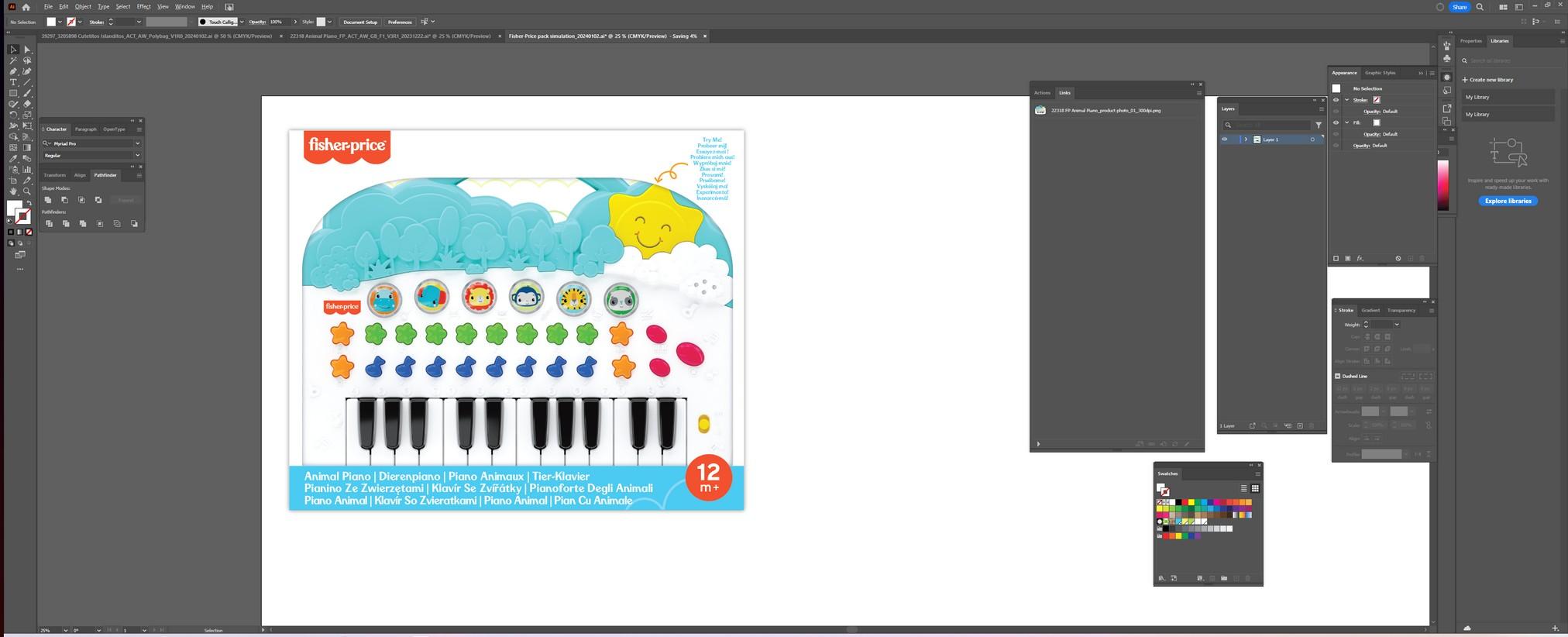Viewport: 1568px width, 637px height.
Task: Choose the Magic Wand tool
Action: [13, 60]
